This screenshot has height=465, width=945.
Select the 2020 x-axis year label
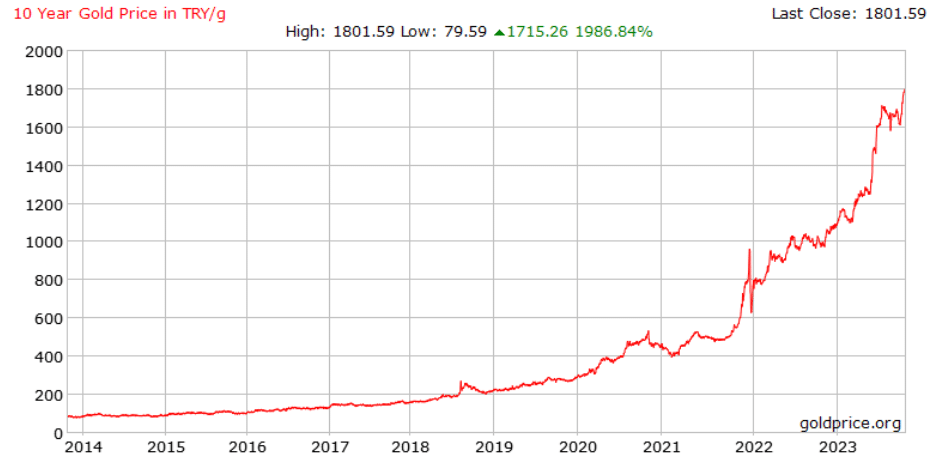tap(577, 447)
